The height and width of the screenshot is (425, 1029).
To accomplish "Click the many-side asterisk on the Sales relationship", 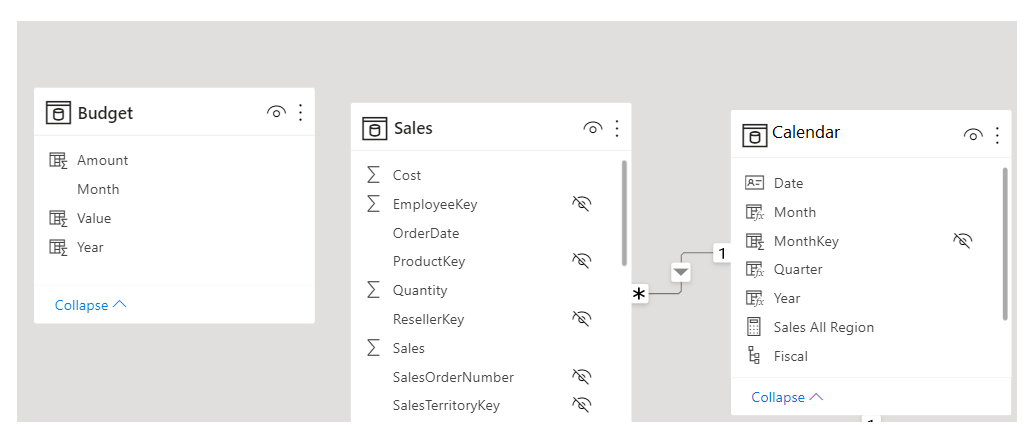I will click(639, 294).
